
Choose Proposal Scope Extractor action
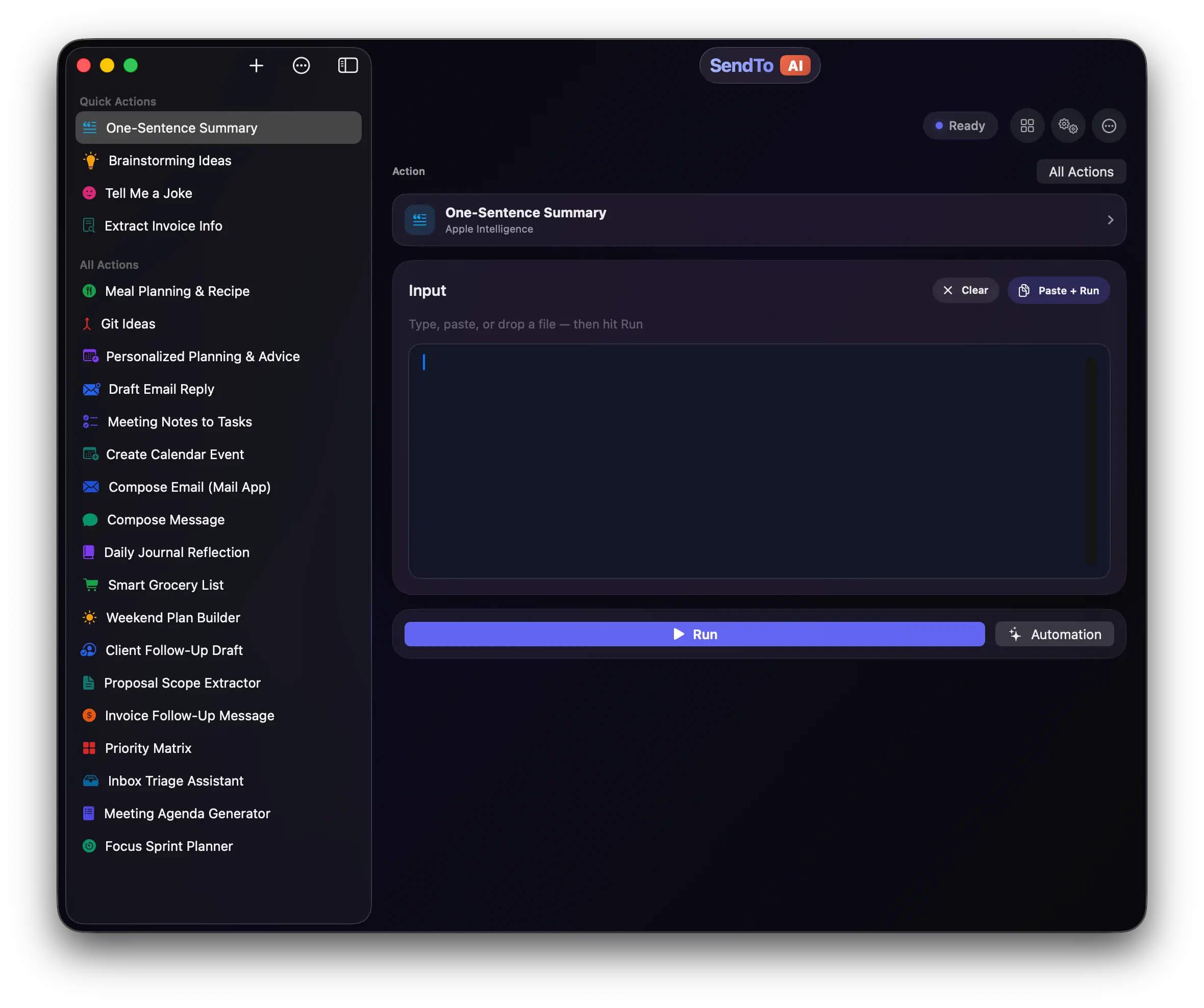218,684
